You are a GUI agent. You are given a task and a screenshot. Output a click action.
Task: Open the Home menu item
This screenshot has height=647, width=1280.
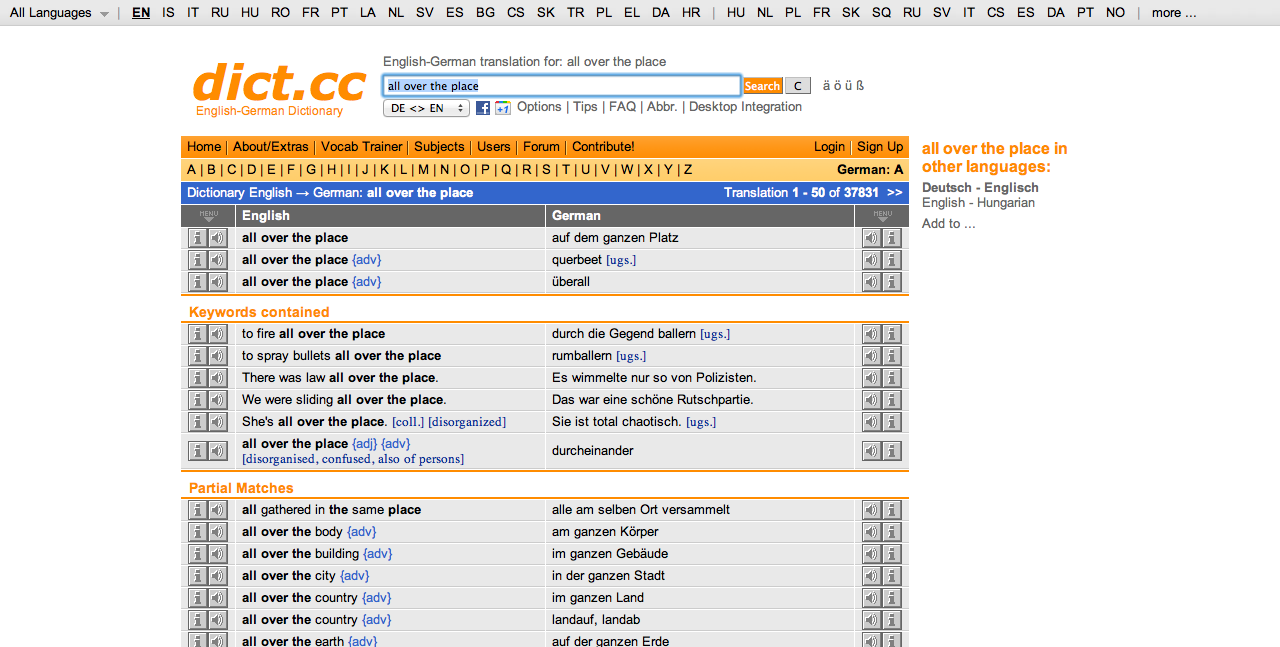click(x=204, y=147)
